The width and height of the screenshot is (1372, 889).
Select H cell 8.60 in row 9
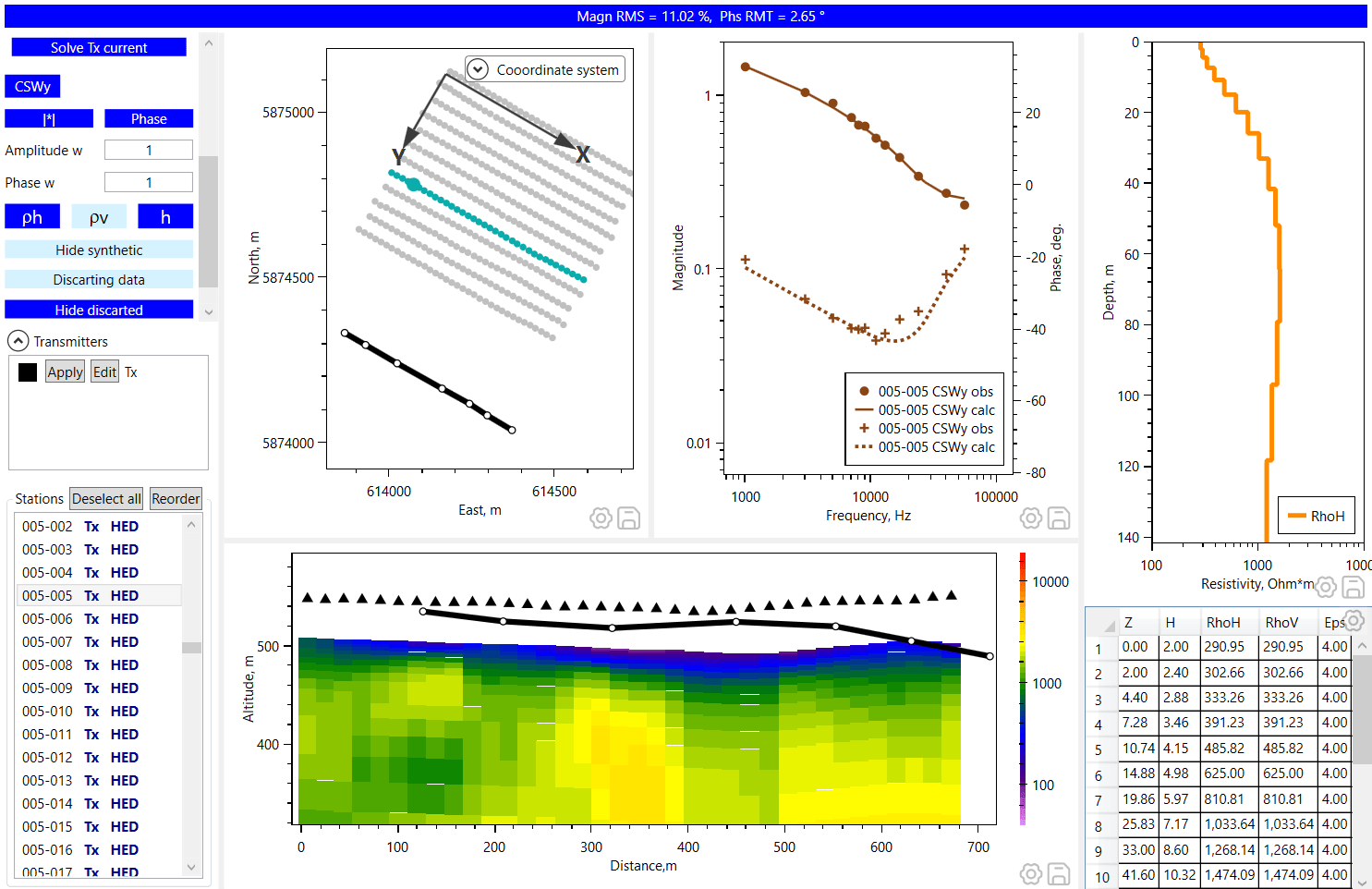click(x=1180, y=849)
